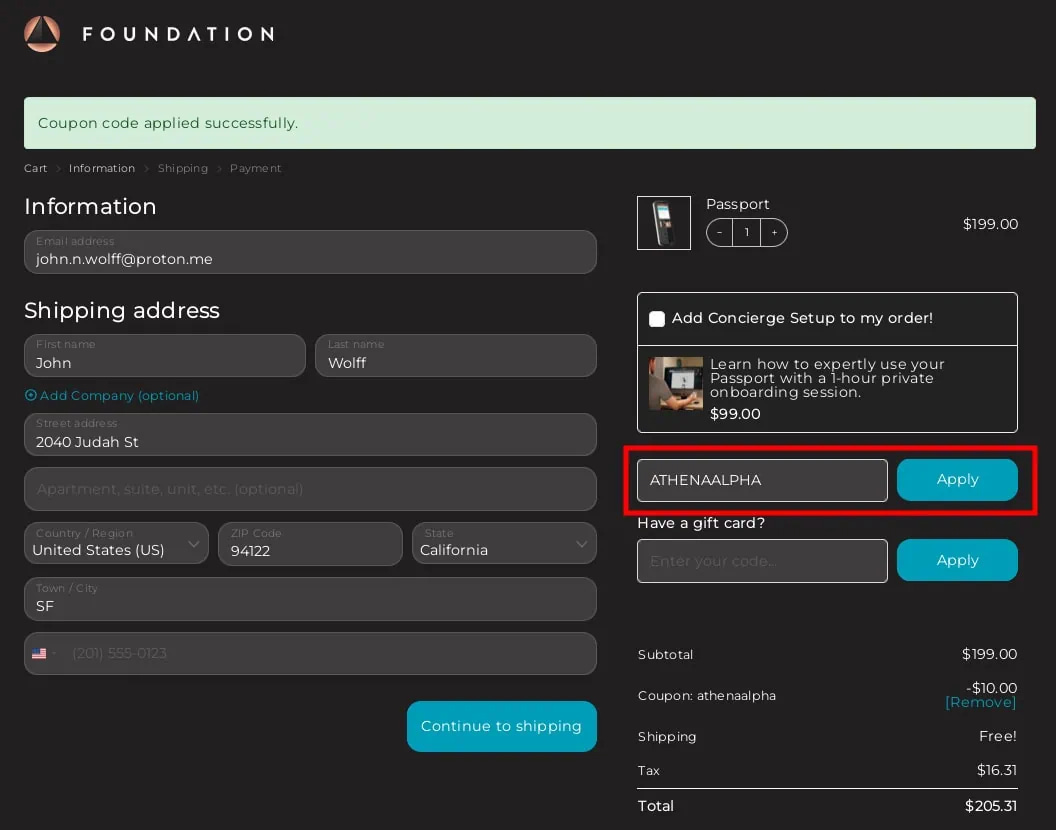This screenshot has width=1056, height=830.
Task: Click the Passport price $199.00
Action: [x=990, y=224]
